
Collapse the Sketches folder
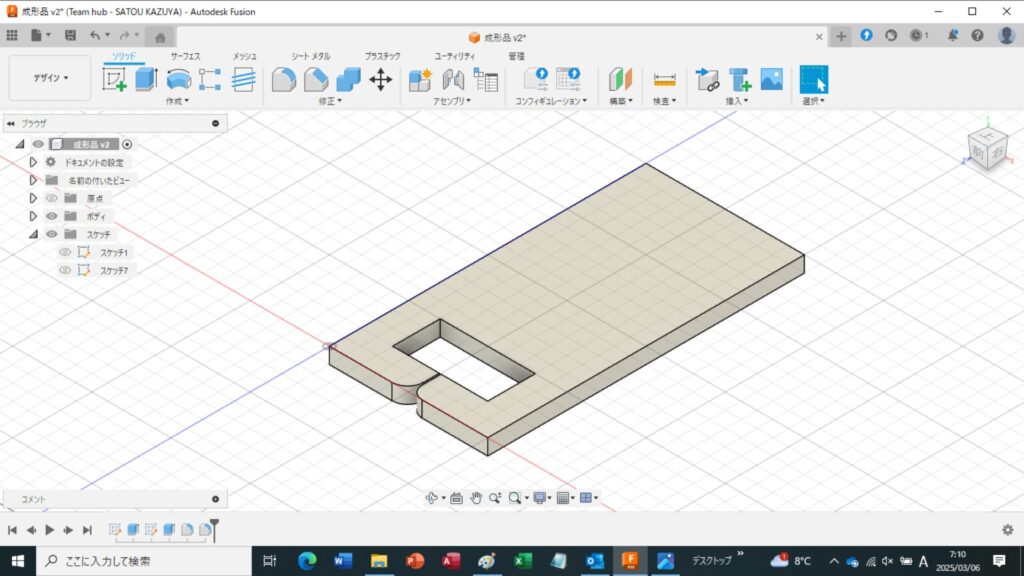33,234
